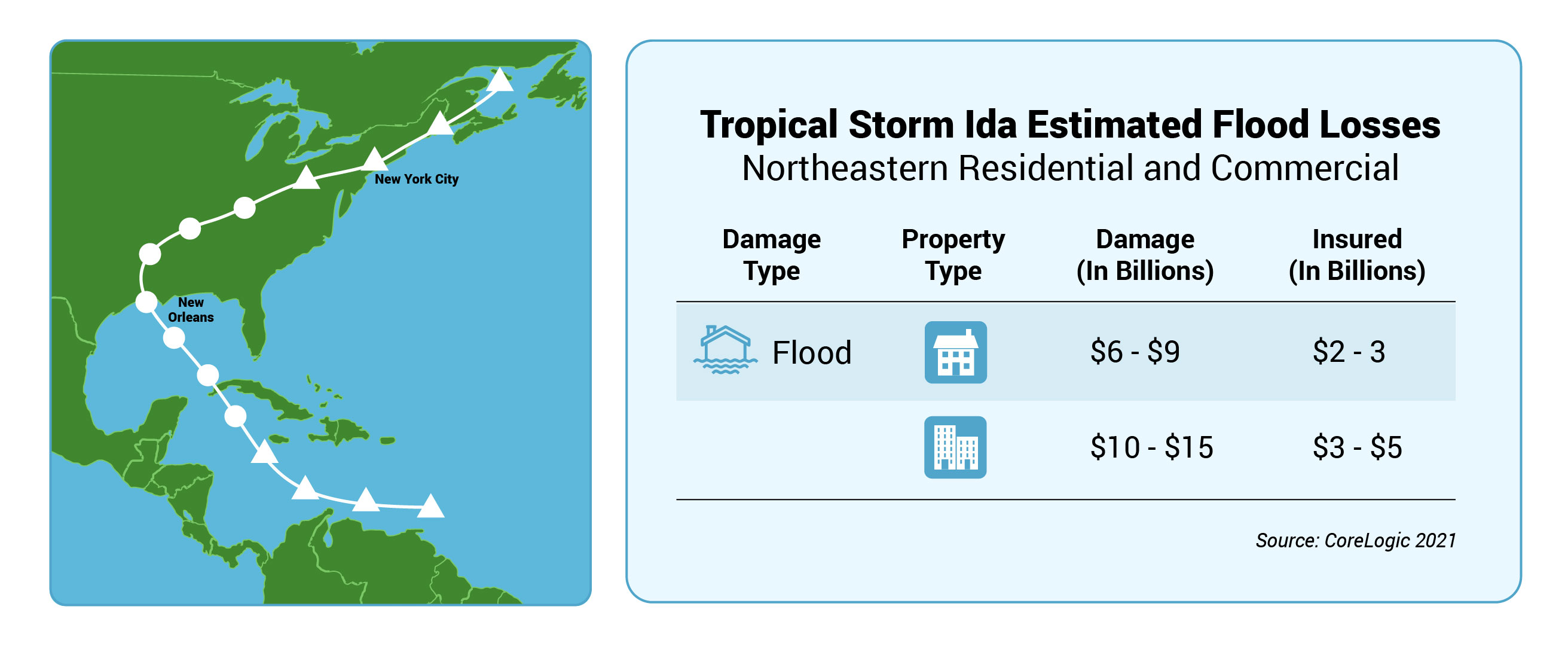Viewport: 1568px width, 646px height.
Task: Click the Damage Type column header
Action: tap(771, 254)
